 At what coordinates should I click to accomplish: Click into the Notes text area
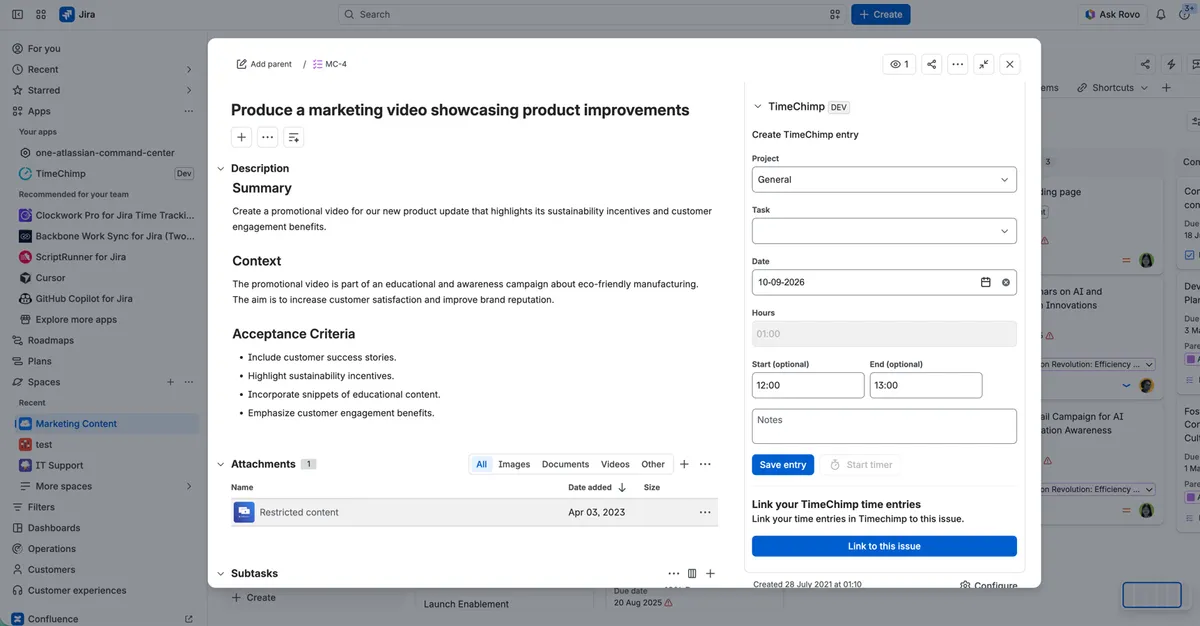(x=884, y=426)
